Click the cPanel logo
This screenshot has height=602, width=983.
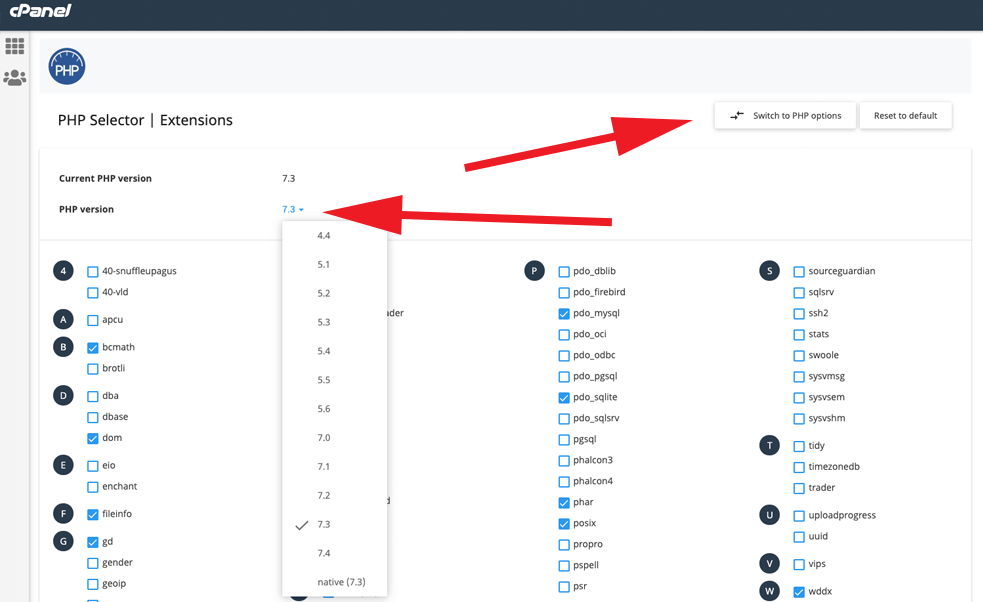[x=41, y=11]
